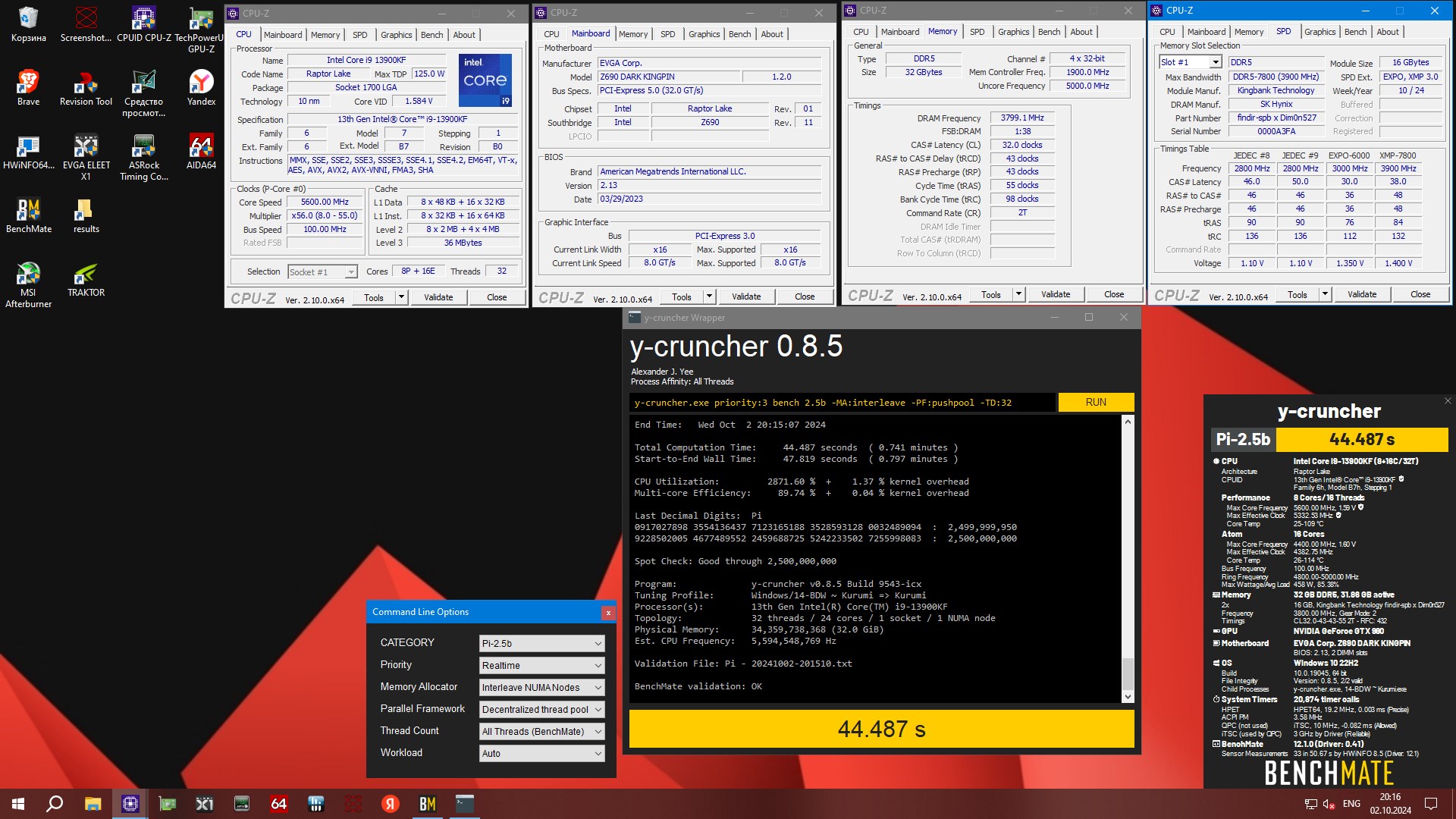
Task: Expand Socket #1 selection dropdown in CPU-Z
Action: coord(351,272)
